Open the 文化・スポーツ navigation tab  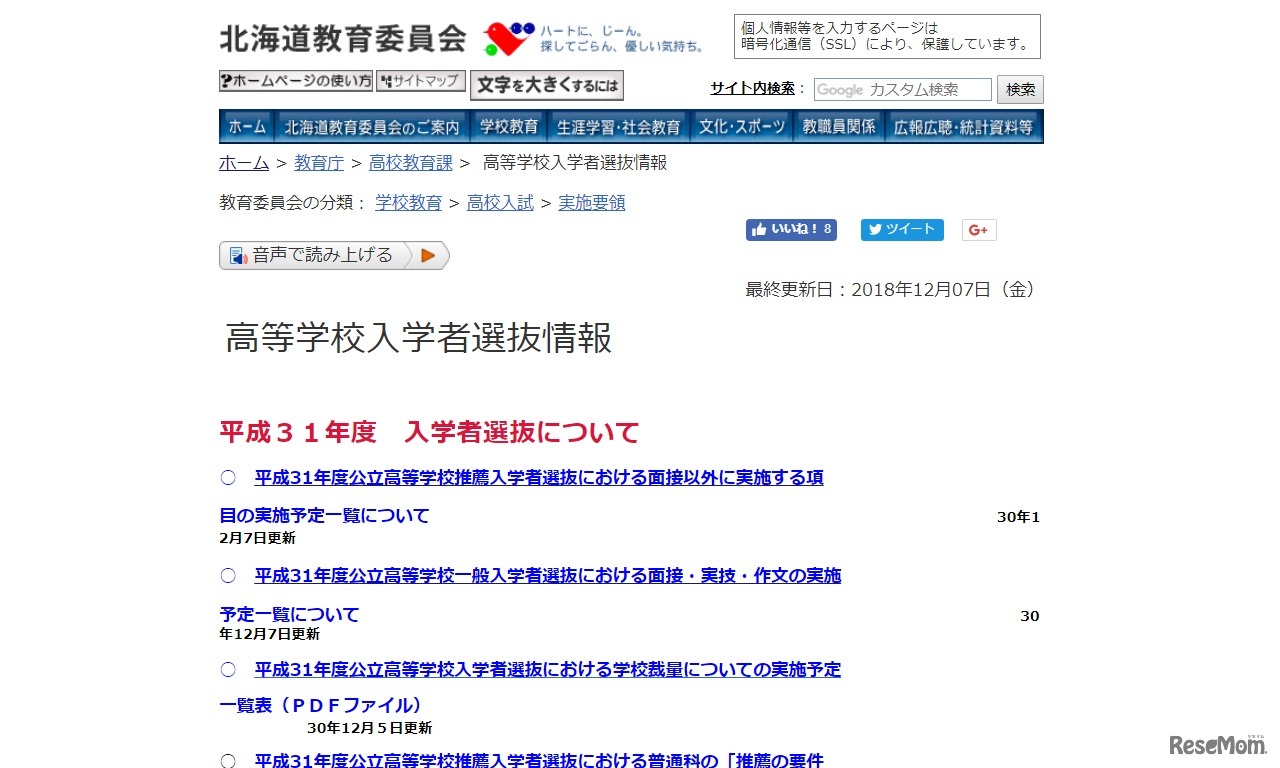[741, 127]
